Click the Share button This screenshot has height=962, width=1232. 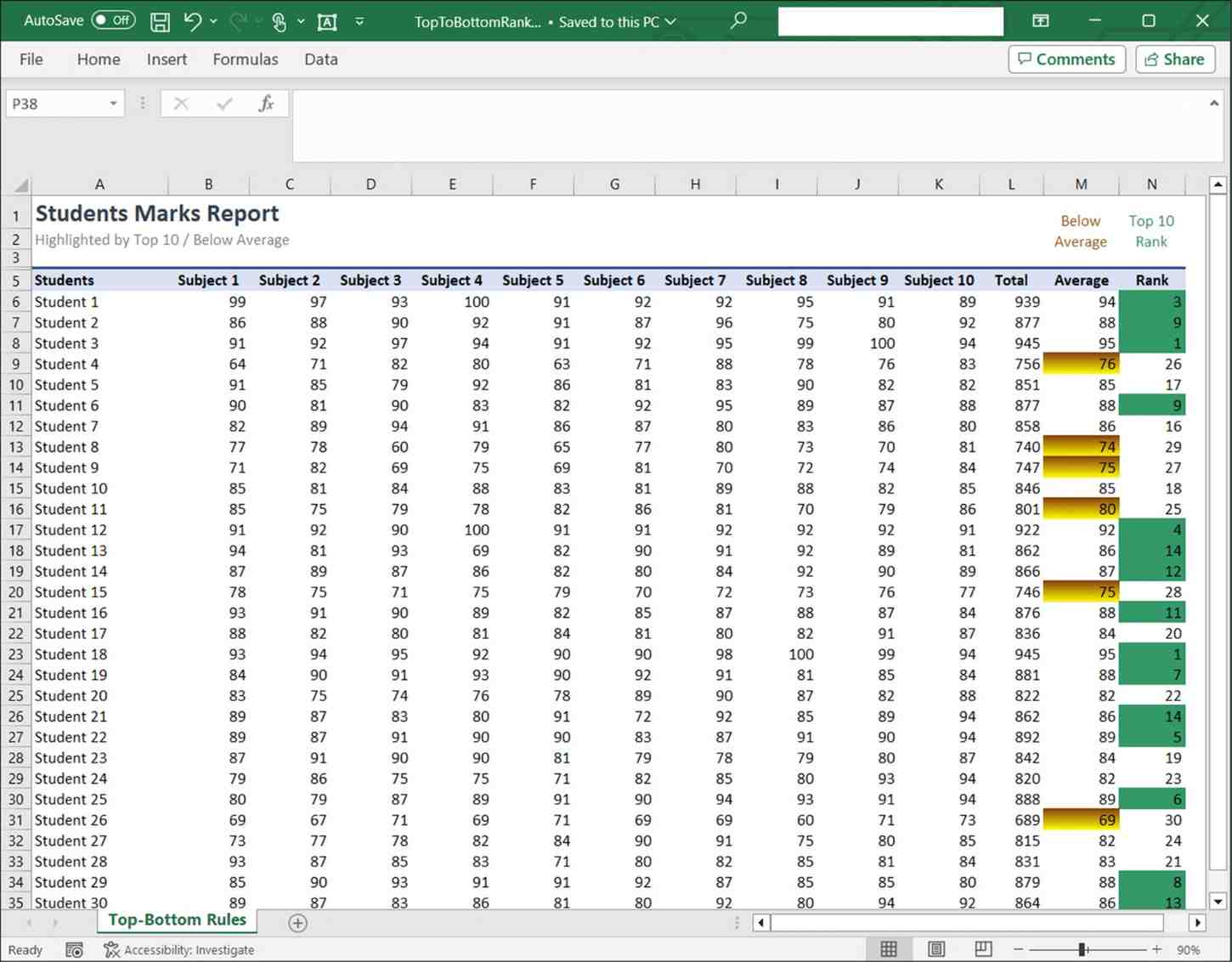(x=1175, y=59)
